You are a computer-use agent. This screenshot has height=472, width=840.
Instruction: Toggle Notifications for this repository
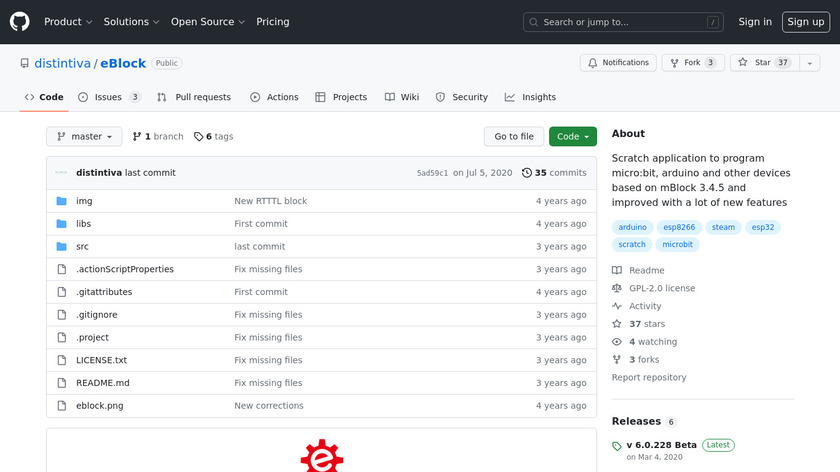(x=619, y=63)
